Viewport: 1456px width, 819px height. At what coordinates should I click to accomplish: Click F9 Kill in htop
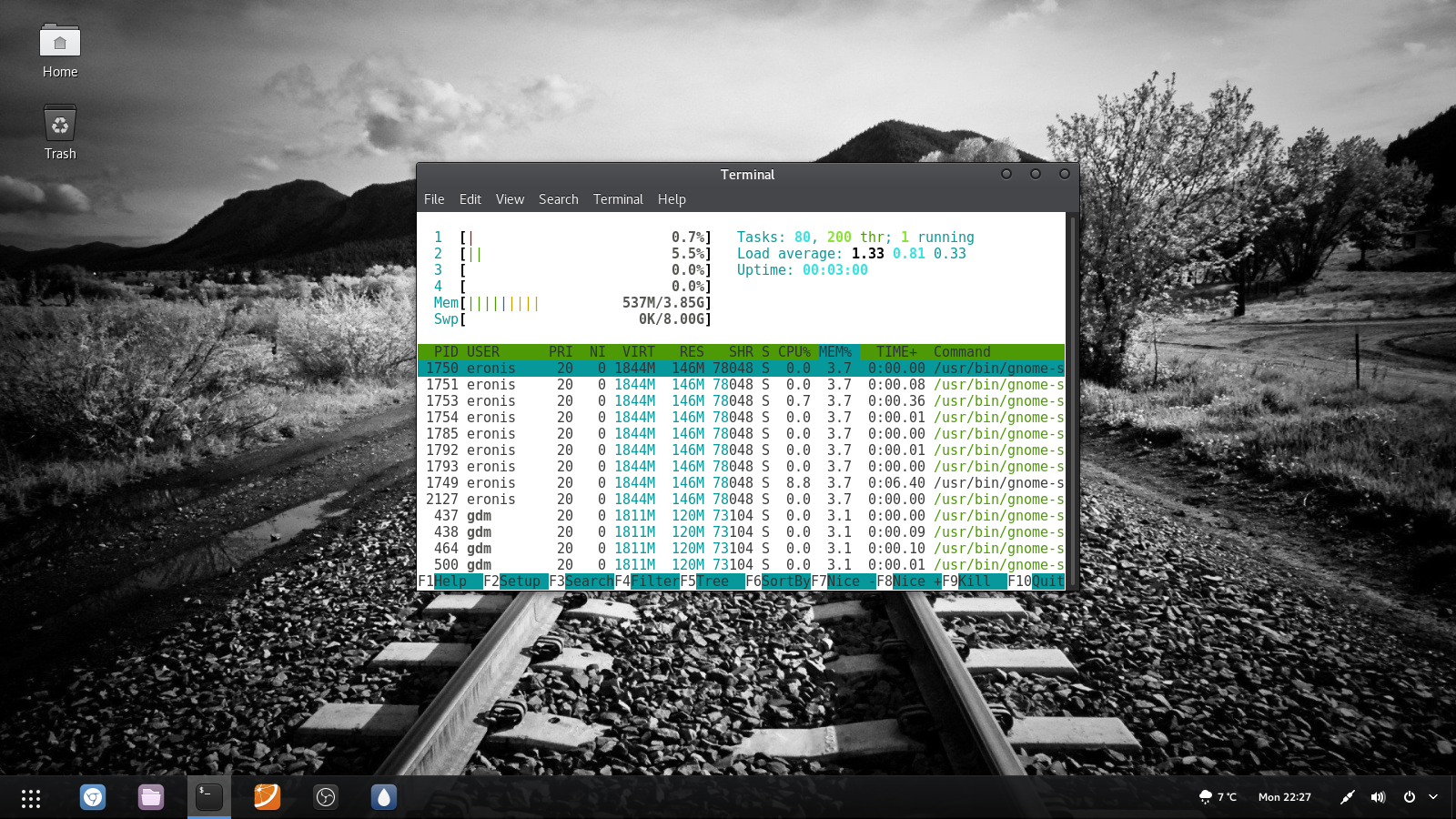[x=975, y=581]
